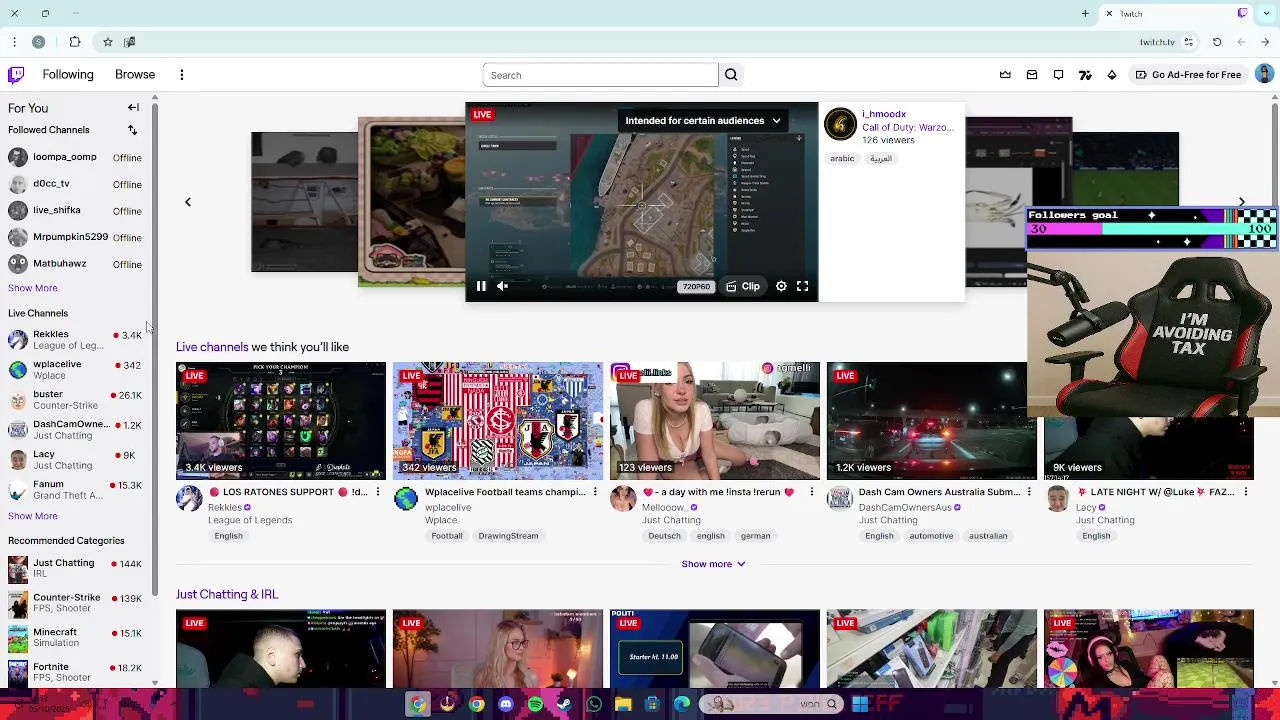Create a Clip of the stream
This screenshot has height=720, width=1280.
click(x=742, y=287)
